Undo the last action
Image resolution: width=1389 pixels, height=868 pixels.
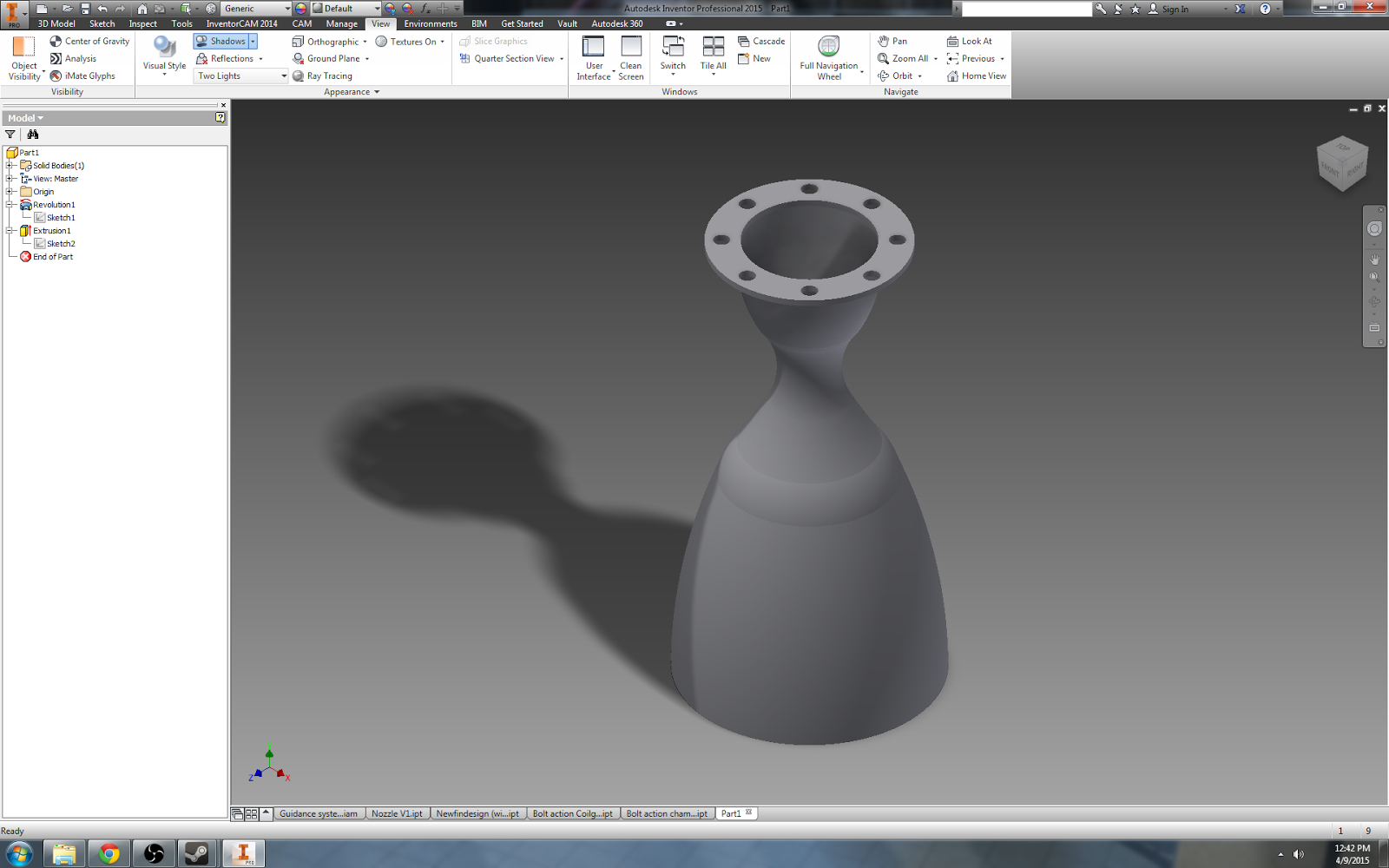click(x=102, y=9)
